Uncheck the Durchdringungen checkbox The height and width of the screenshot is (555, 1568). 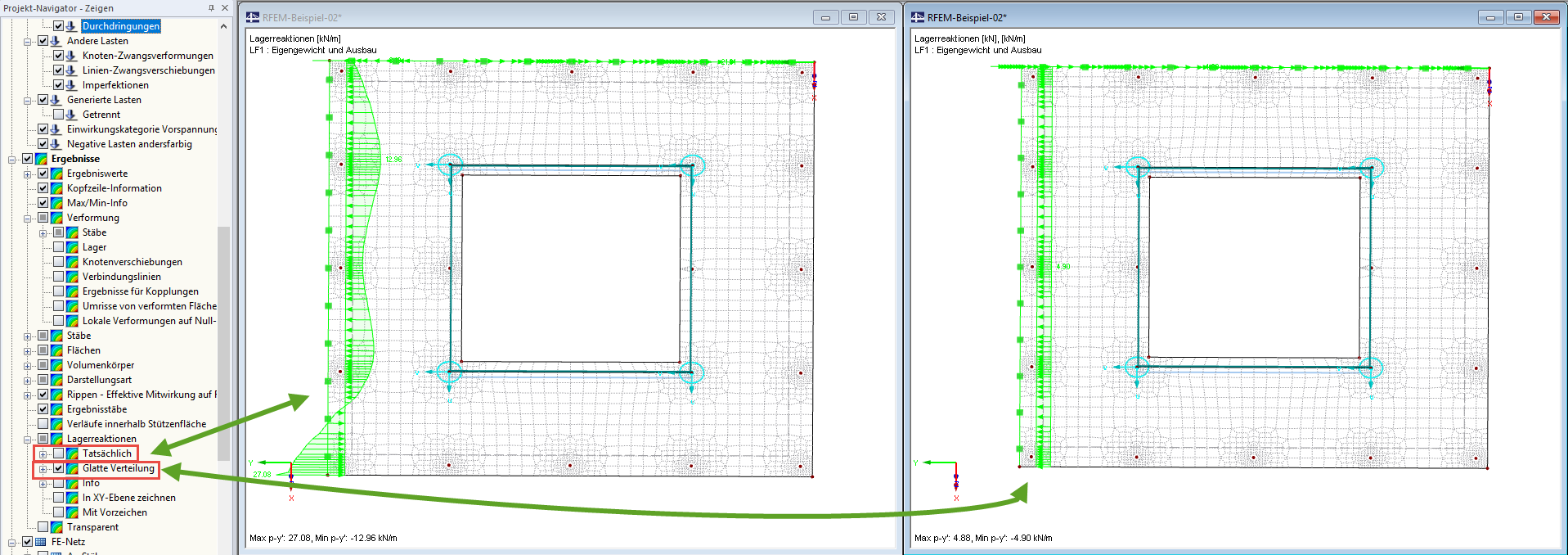(58, 26)
